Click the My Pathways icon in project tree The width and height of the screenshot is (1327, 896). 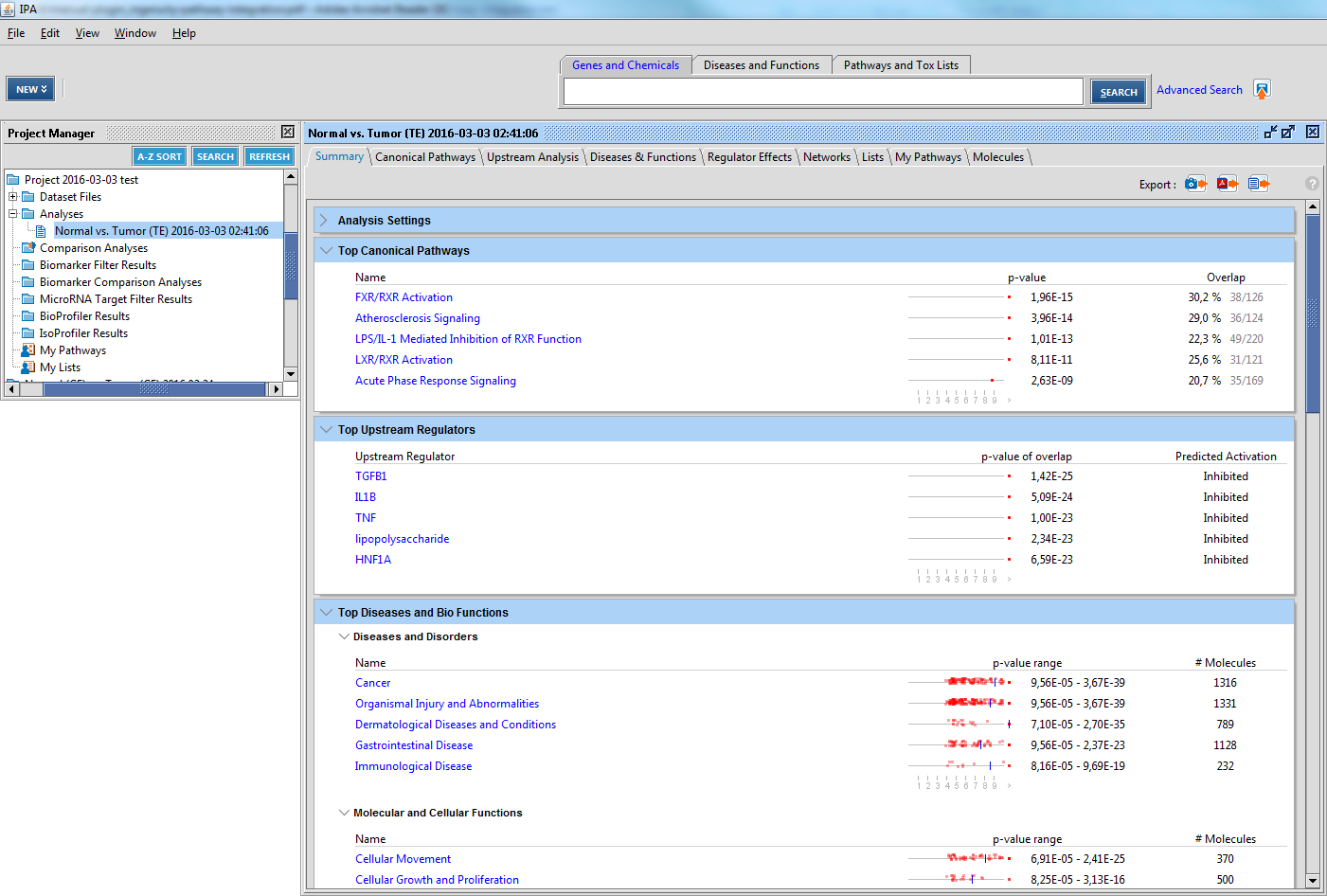tap(28, 350)
